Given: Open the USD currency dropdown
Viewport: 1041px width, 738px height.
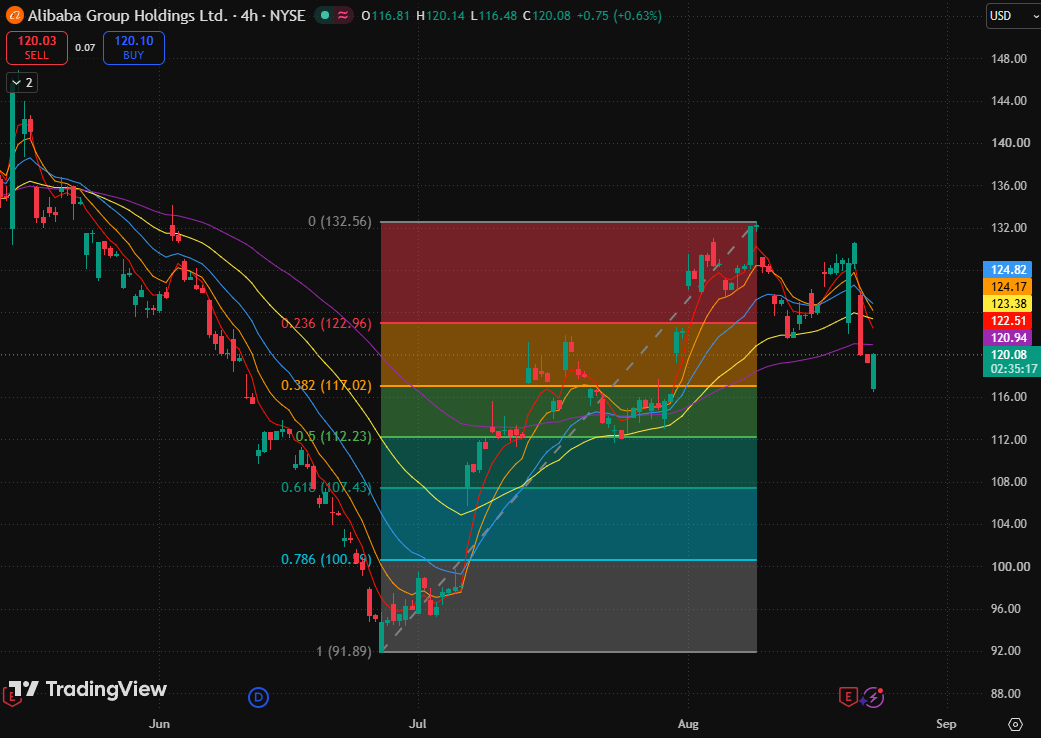Looking at the screenshot, I should click(x=1013, y=15).
